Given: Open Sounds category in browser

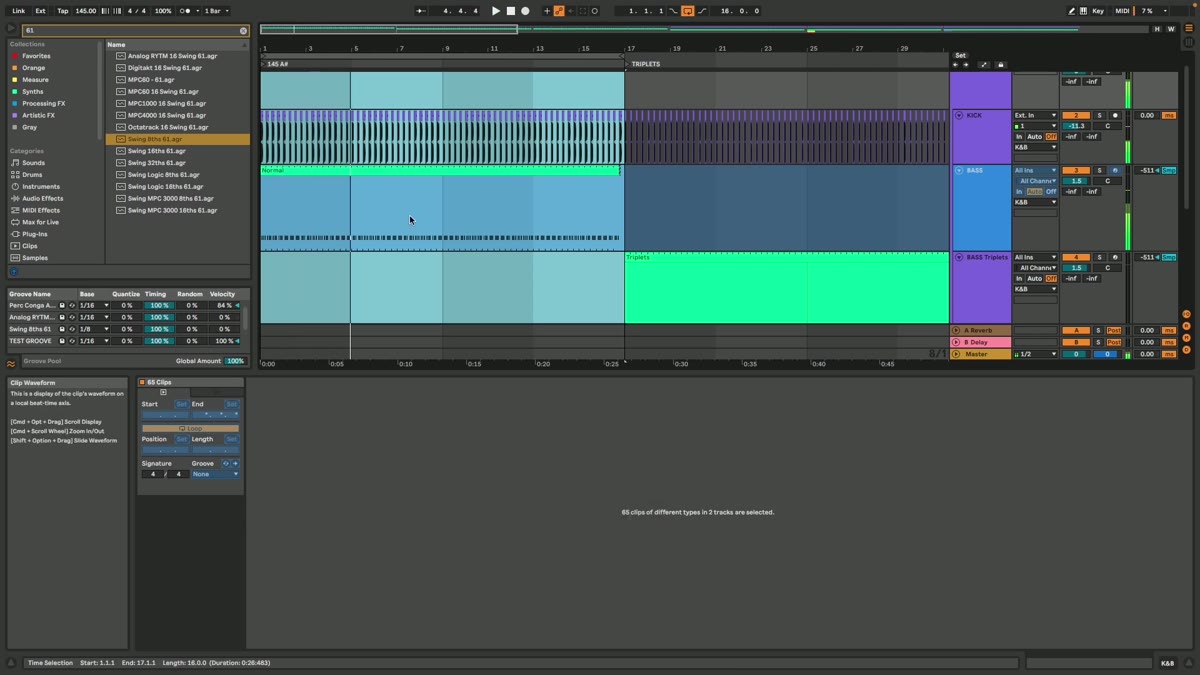Looking at the screenshot, I should tap(34, 162).
